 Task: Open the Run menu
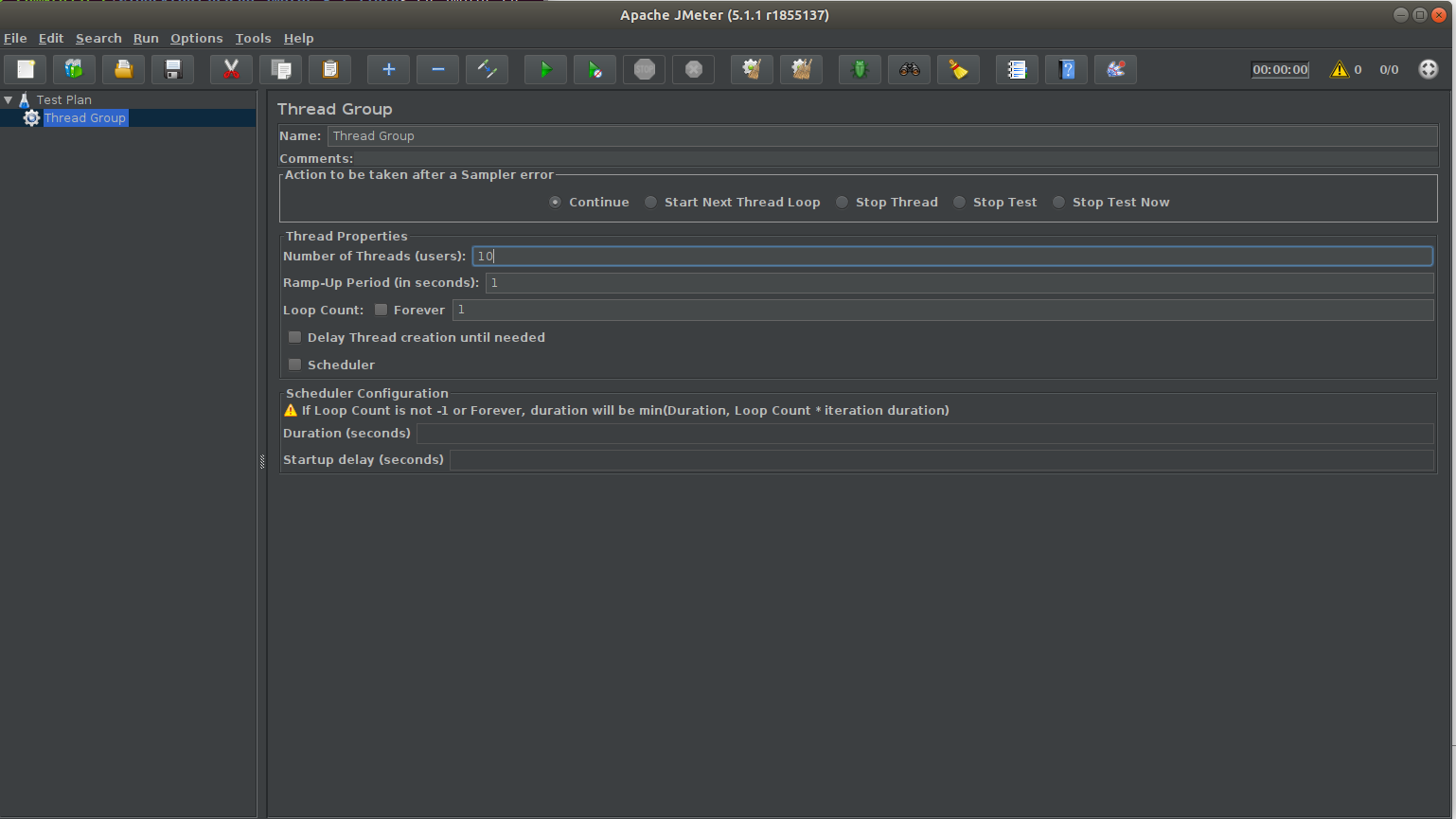[146, 38]
